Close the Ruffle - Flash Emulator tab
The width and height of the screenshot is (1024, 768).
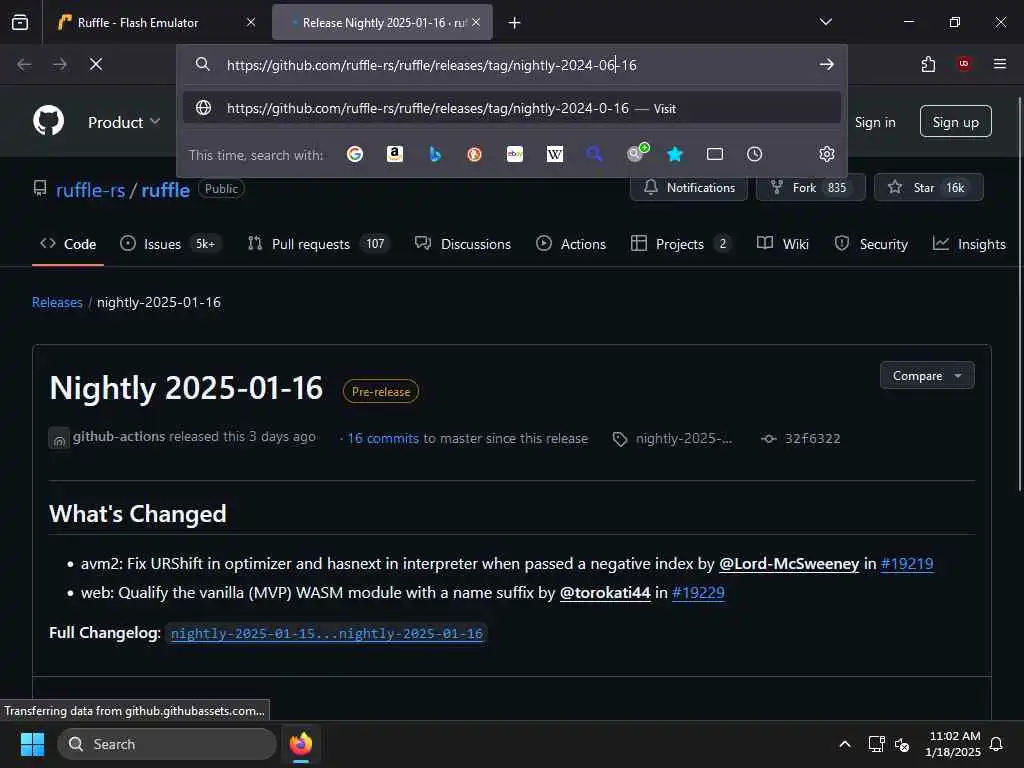251,23
